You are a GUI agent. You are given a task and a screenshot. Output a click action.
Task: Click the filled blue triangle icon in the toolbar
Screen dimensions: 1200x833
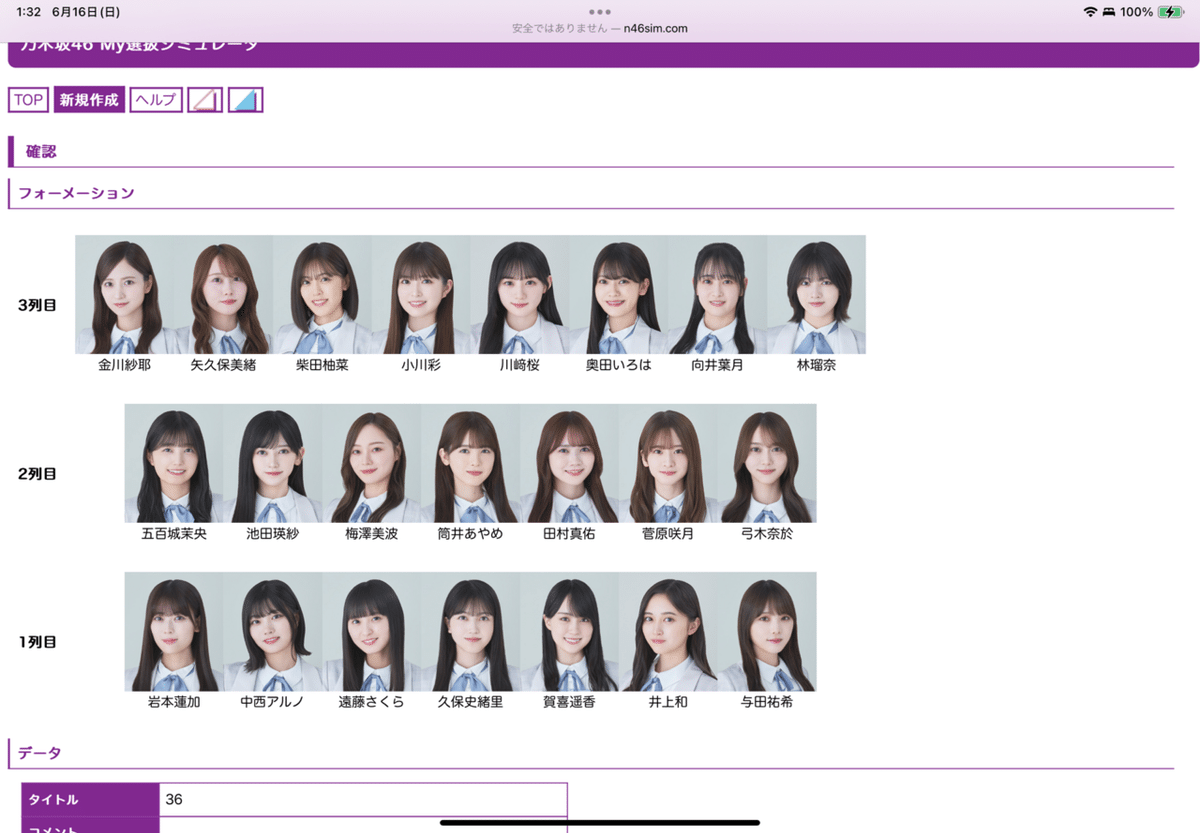(x=246, y=99)
